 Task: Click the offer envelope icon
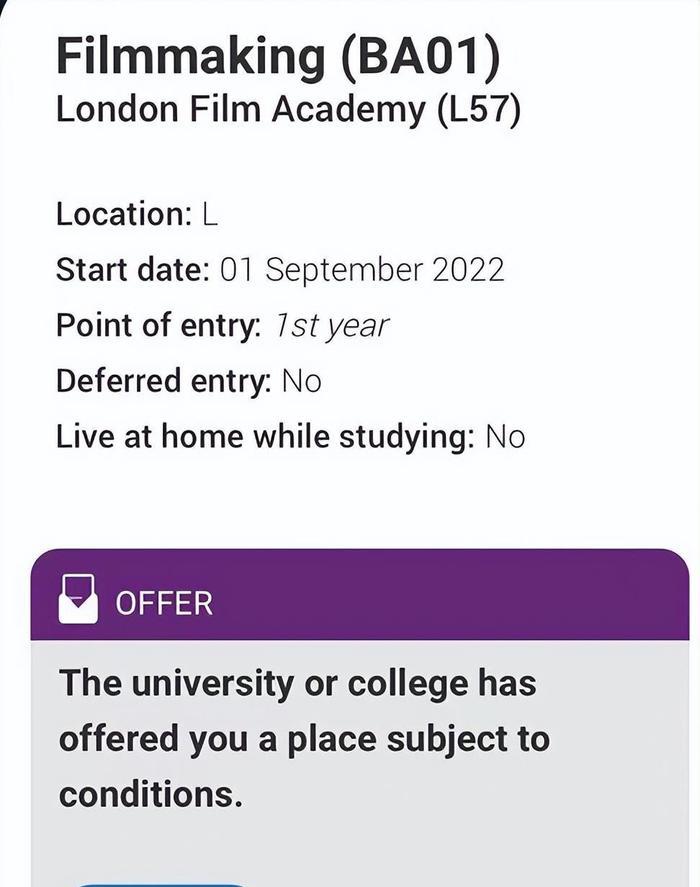(78, 599)
